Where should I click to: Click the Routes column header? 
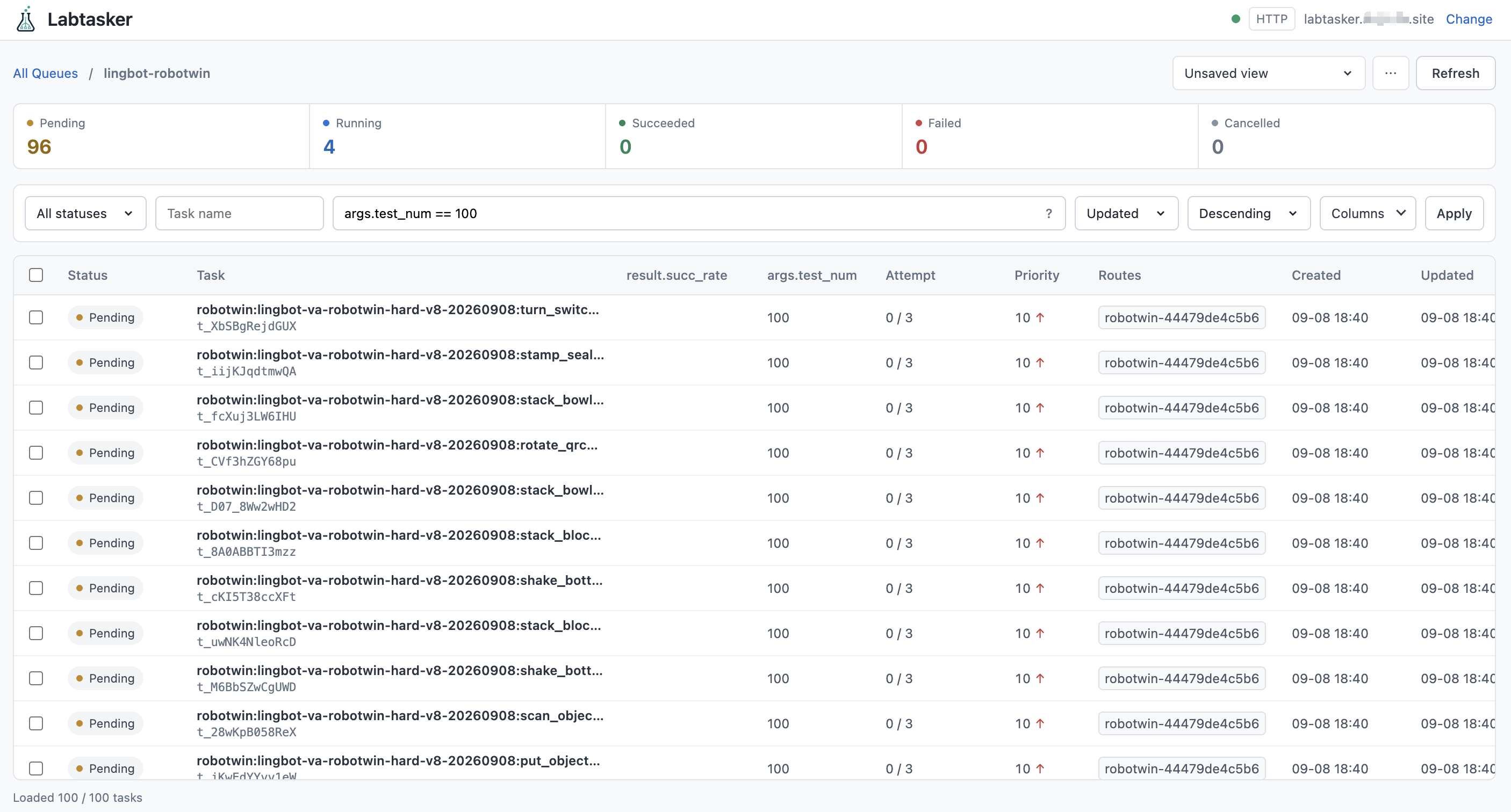[x=1119, y=275]
